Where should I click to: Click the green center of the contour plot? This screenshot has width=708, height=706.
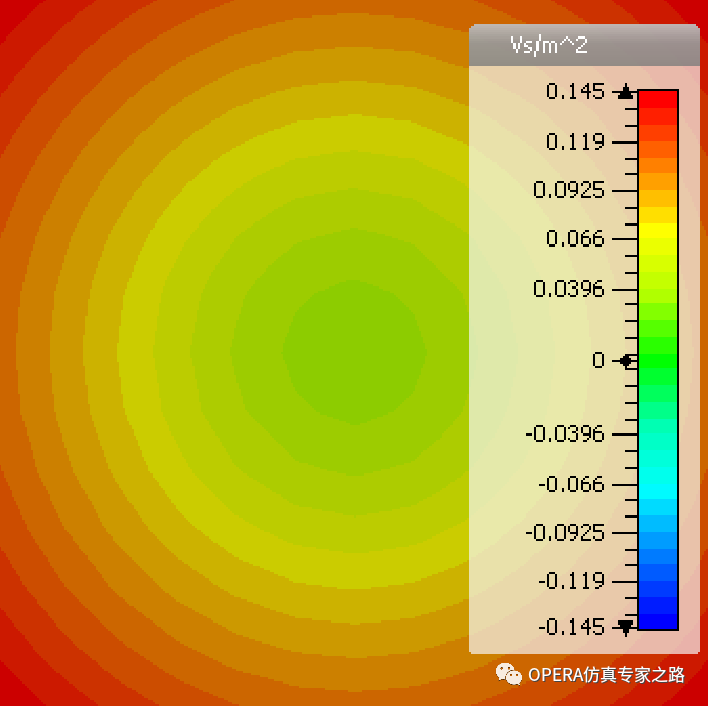pos(354,352)
